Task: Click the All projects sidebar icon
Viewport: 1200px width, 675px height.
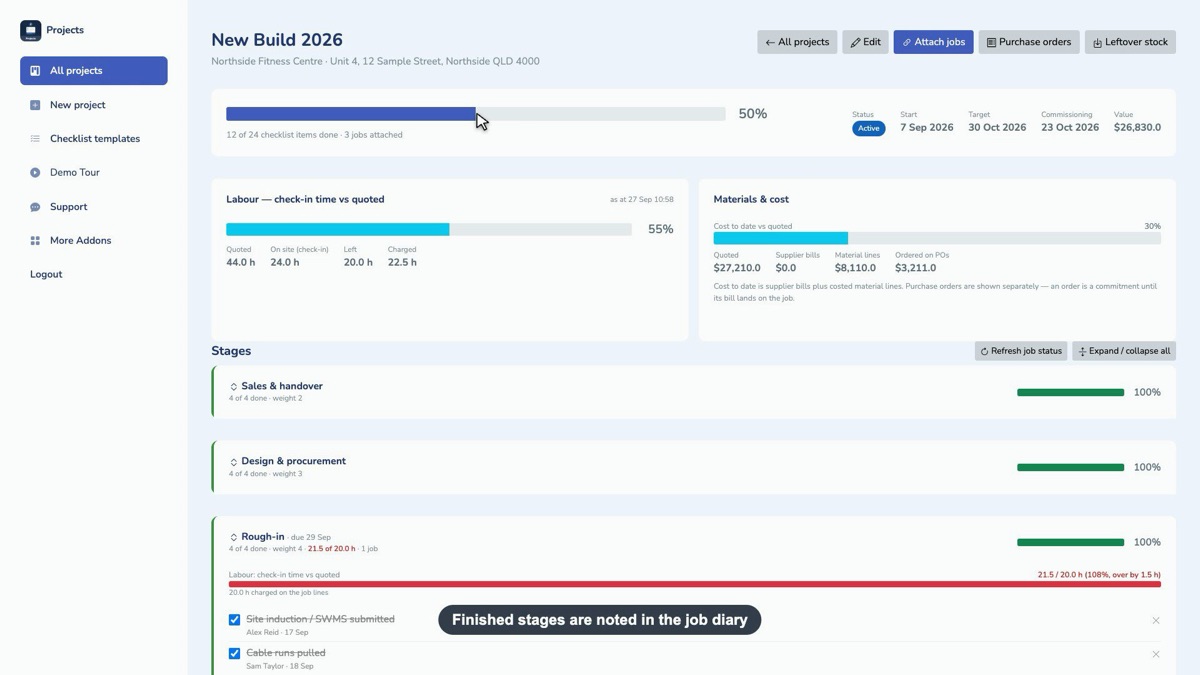Action: [x=35, y=71]
